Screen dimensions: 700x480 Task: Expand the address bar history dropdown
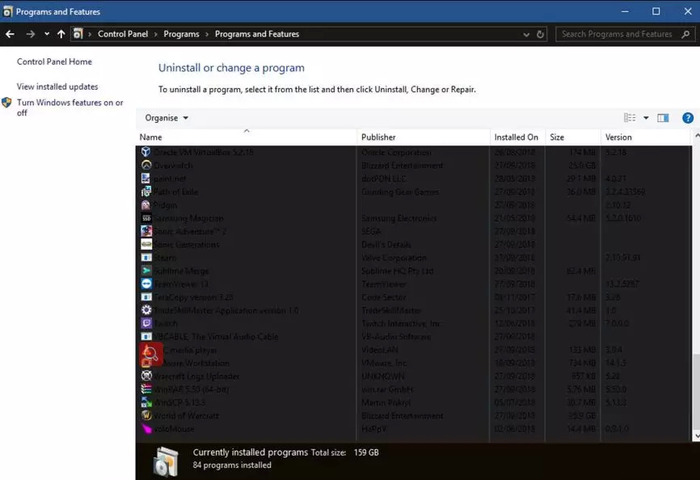(526, 34)
